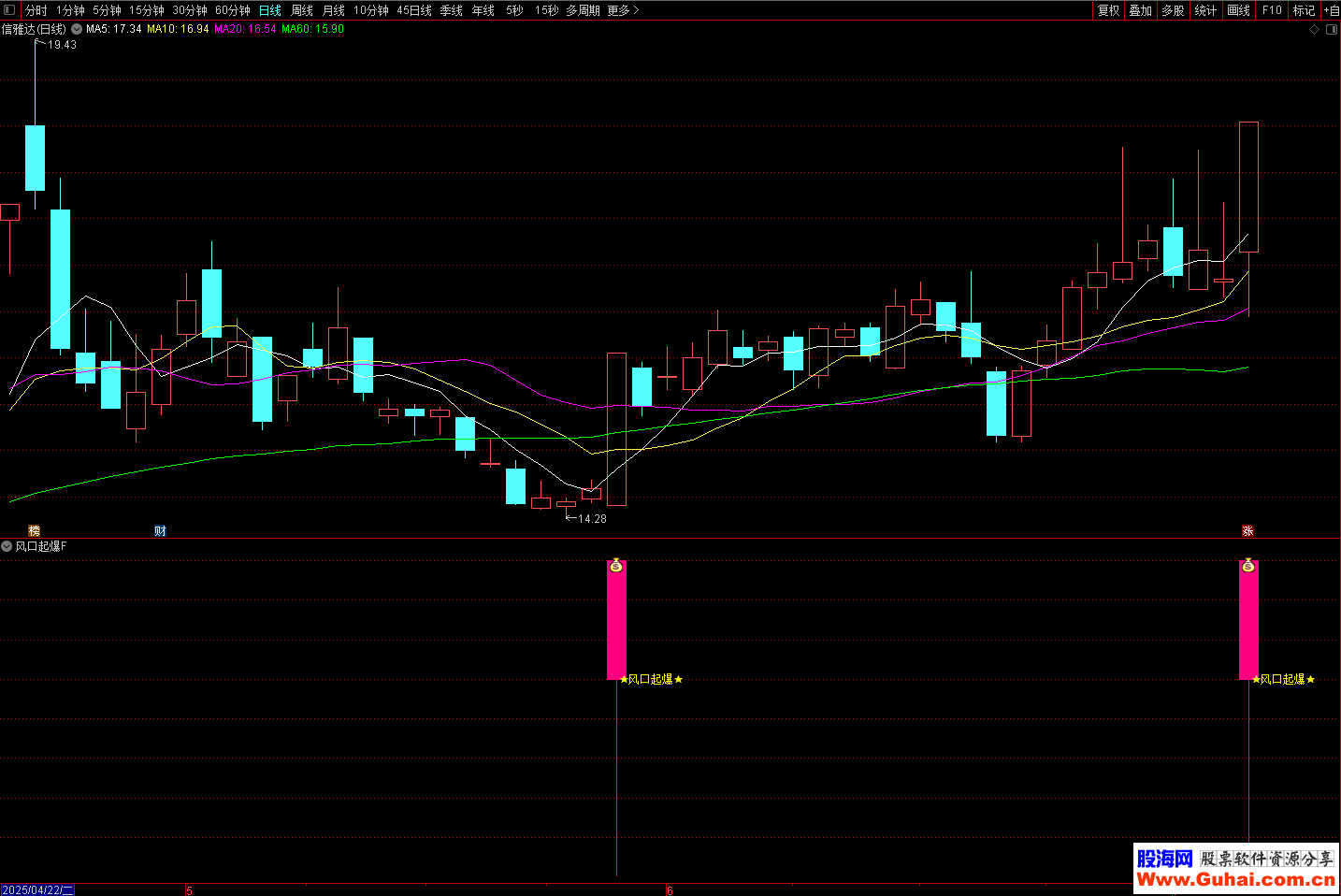Screen dimensions: 1341x896
Task: Click the 14.28 low price label
Action: pyautogui.click(x=592, y=519)
